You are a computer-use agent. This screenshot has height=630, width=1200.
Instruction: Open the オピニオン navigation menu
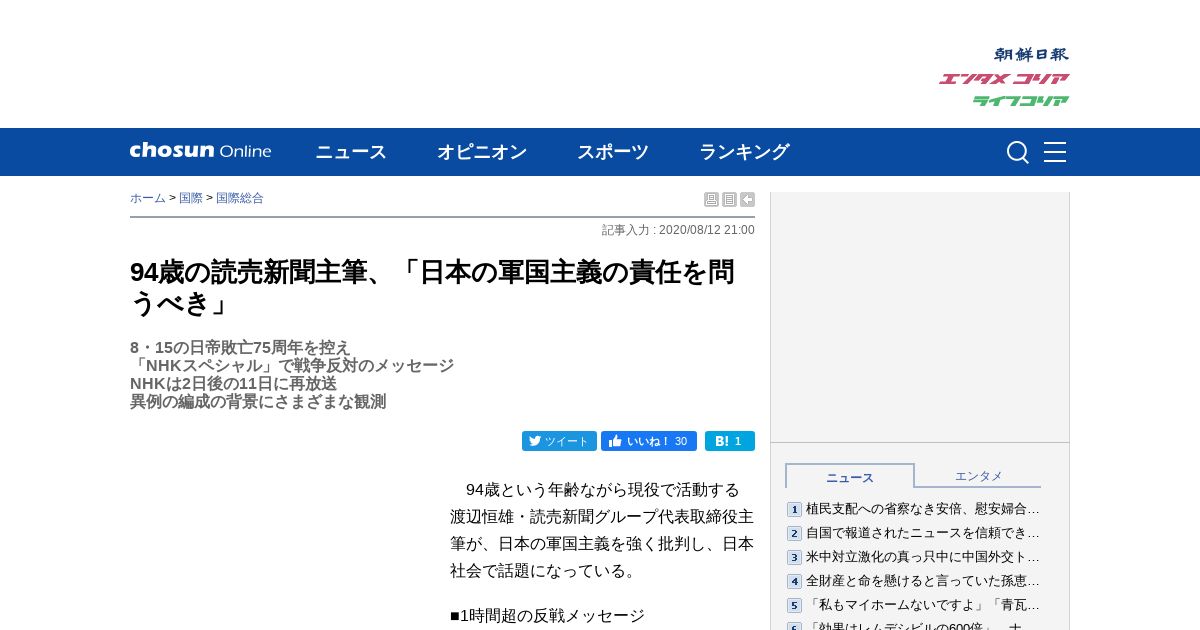482,152
